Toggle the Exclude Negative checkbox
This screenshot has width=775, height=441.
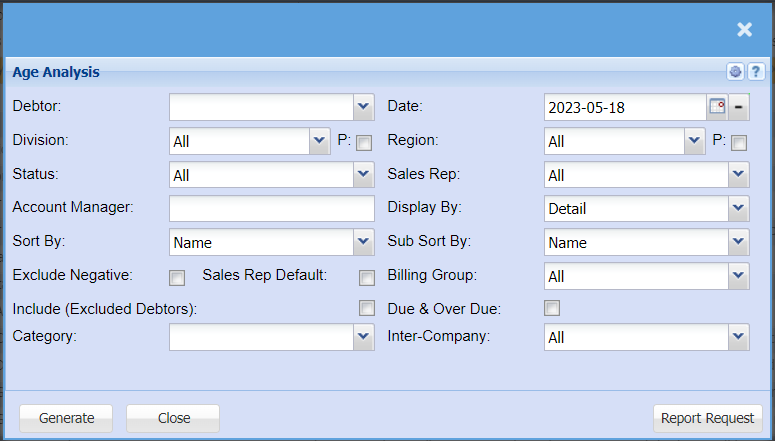pyautogui.click(x=177, y=277)
